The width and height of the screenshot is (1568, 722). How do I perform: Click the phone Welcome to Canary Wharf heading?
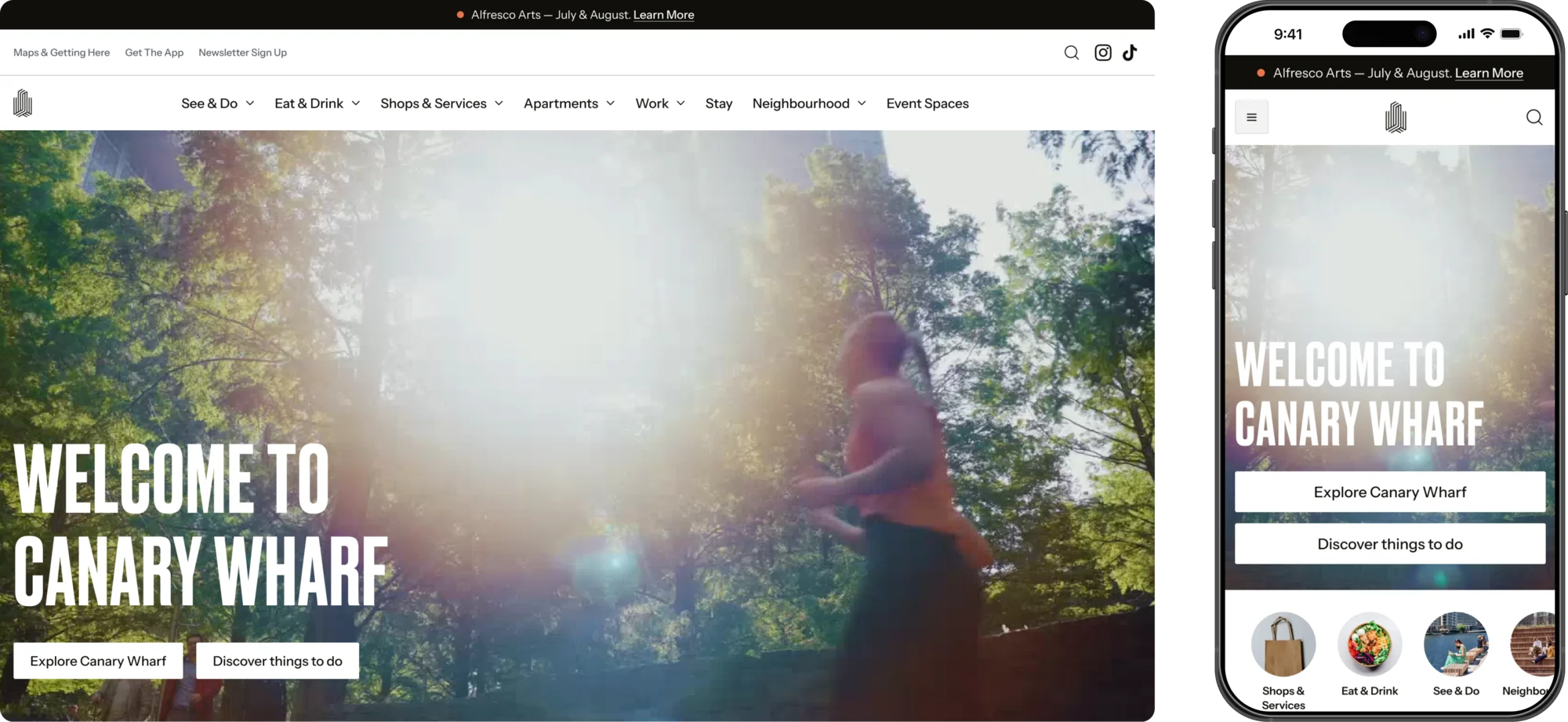pyautogui.click(x=1359, y=394)
